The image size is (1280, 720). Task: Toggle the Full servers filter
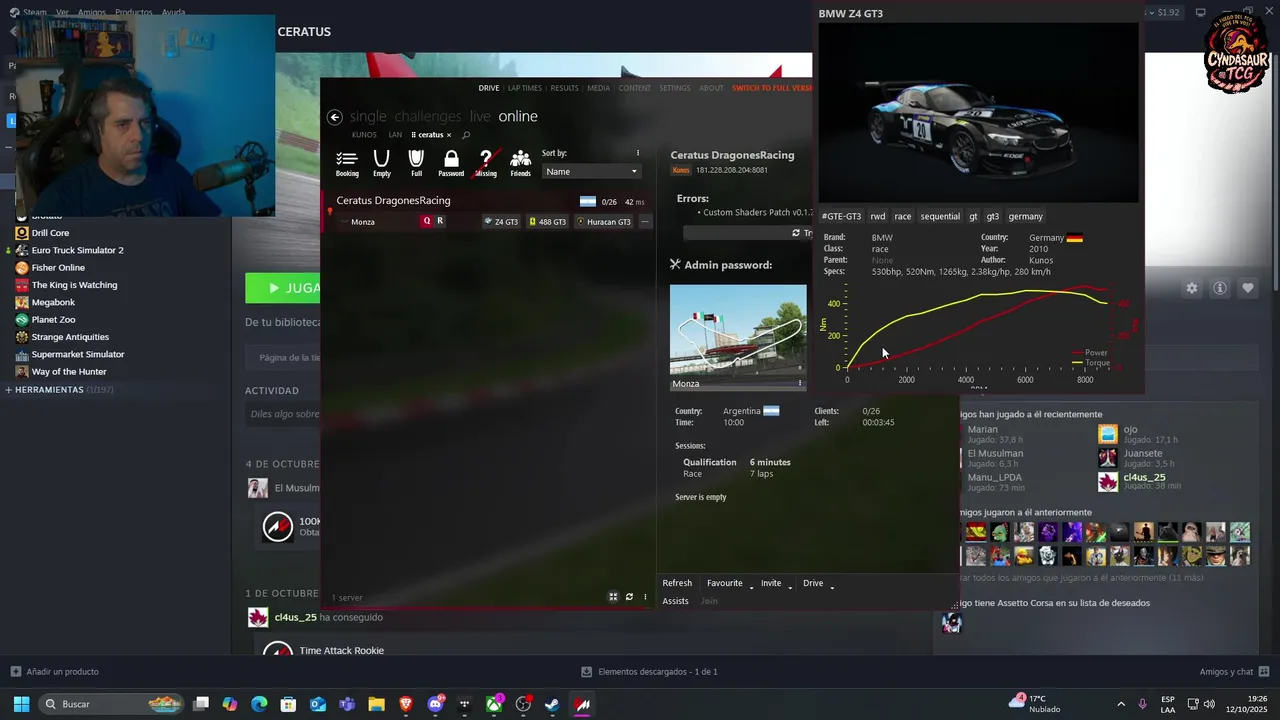point(416,163)
